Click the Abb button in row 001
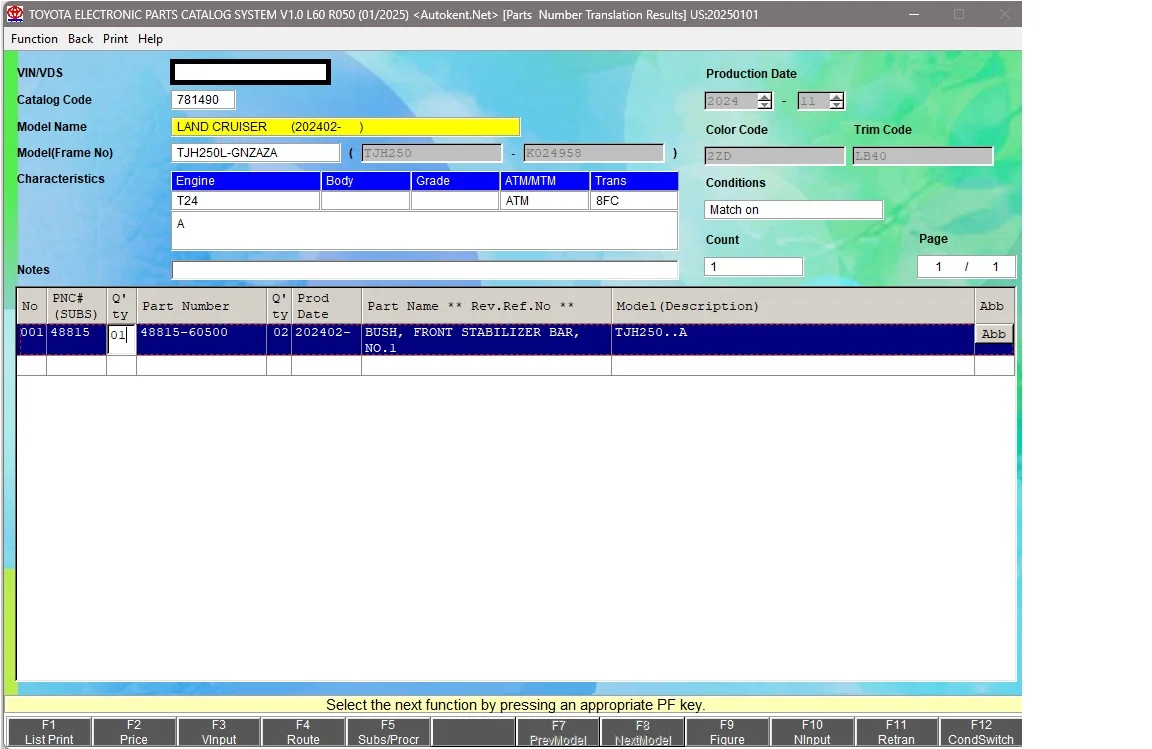The image size is (1152, 749). coord(993,334)
